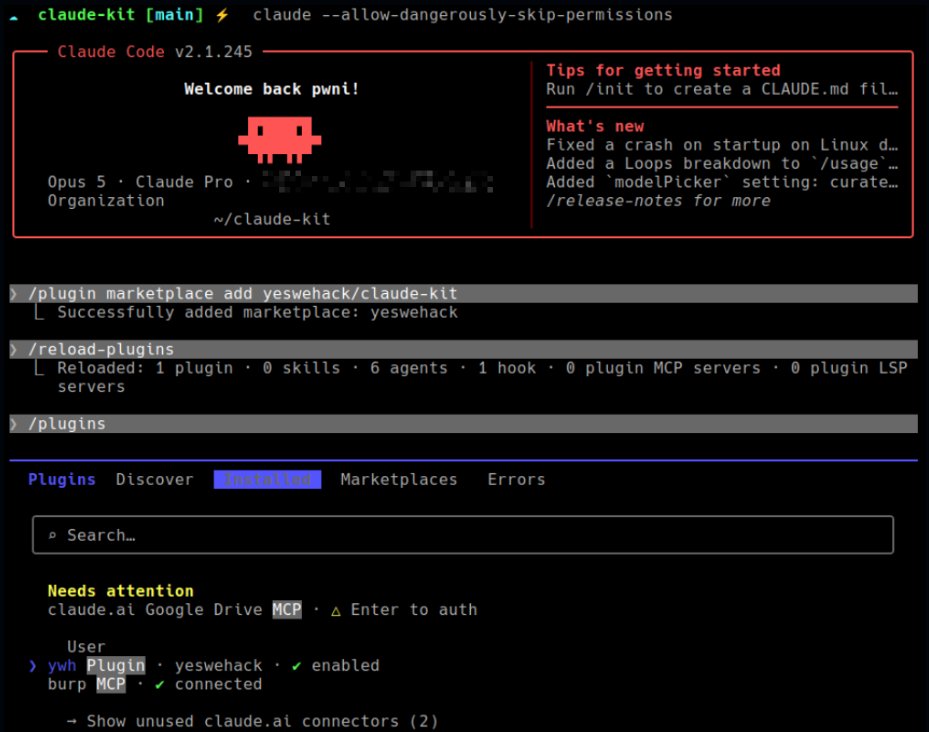Open the Errors tab
The image size is (929, 732).
pyautogui.click(x=516, y=480)
